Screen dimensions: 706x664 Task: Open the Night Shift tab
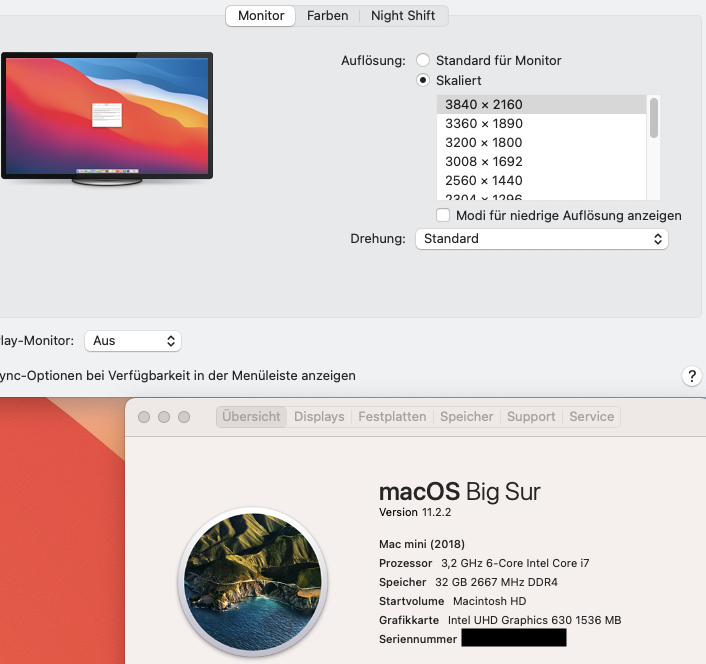pos(403,16)
